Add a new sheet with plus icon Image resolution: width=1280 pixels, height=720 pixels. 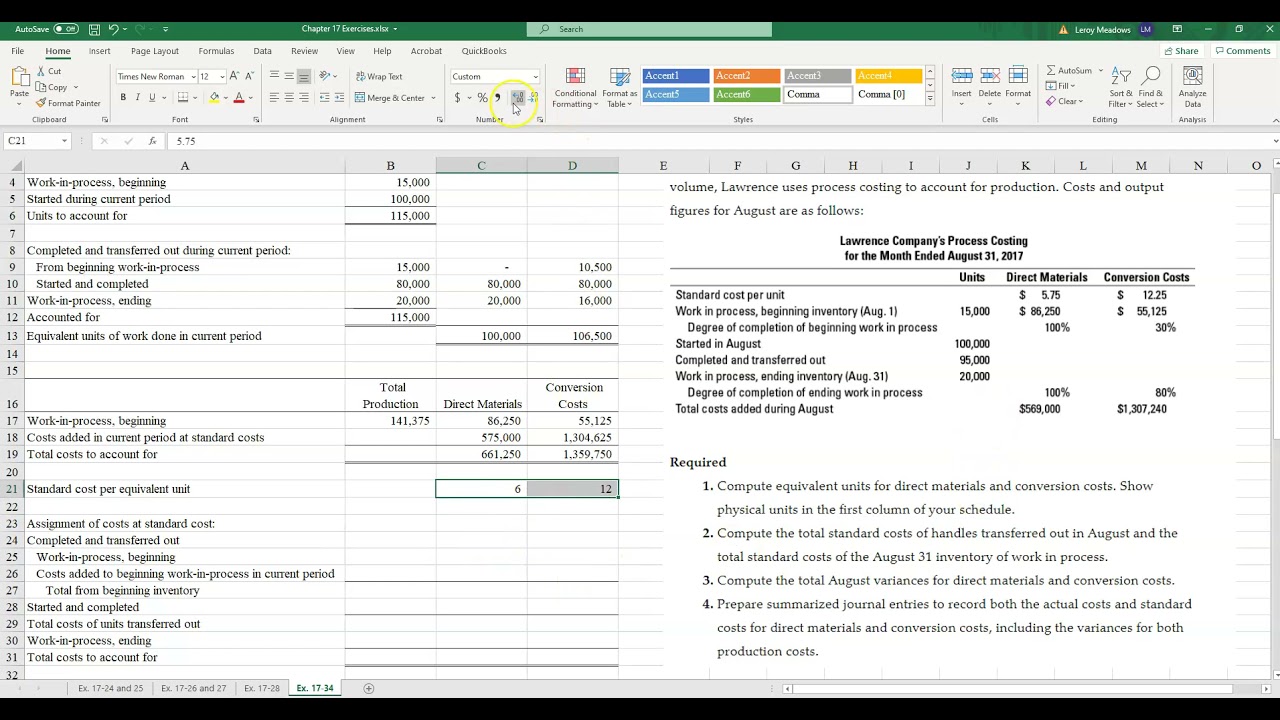tap(369, 688)
